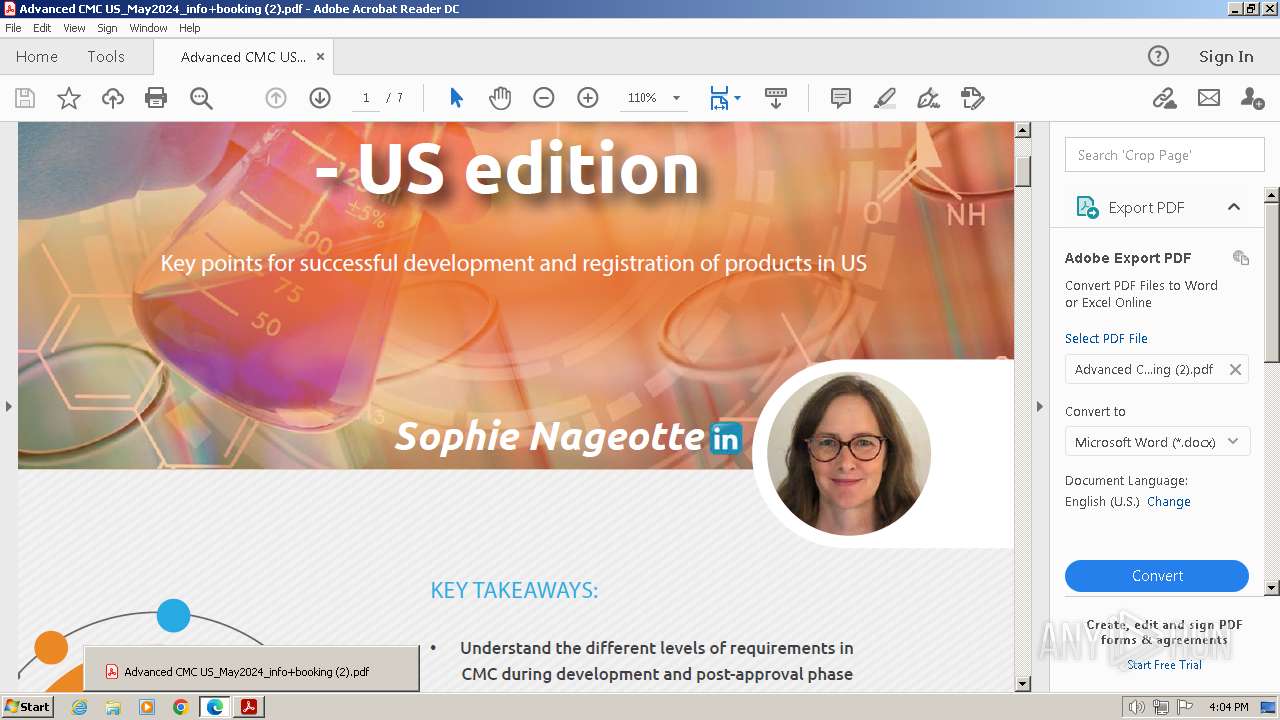Click the document vertical scrollbar thumb
Viewport: 1280px width, 720px height.
[x=1023, y=171]
